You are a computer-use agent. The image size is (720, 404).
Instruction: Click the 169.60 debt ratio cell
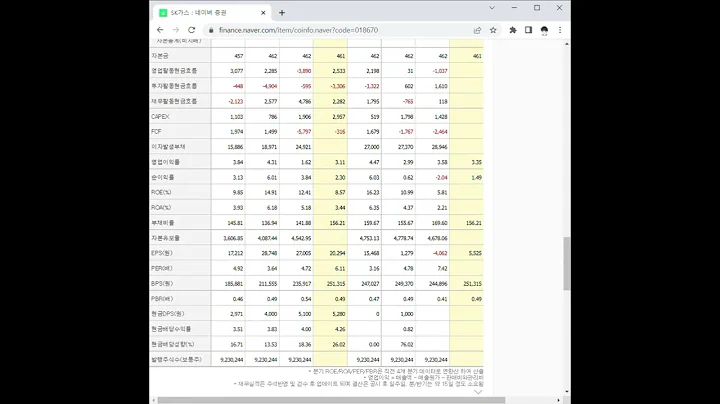tap(439, 223)
